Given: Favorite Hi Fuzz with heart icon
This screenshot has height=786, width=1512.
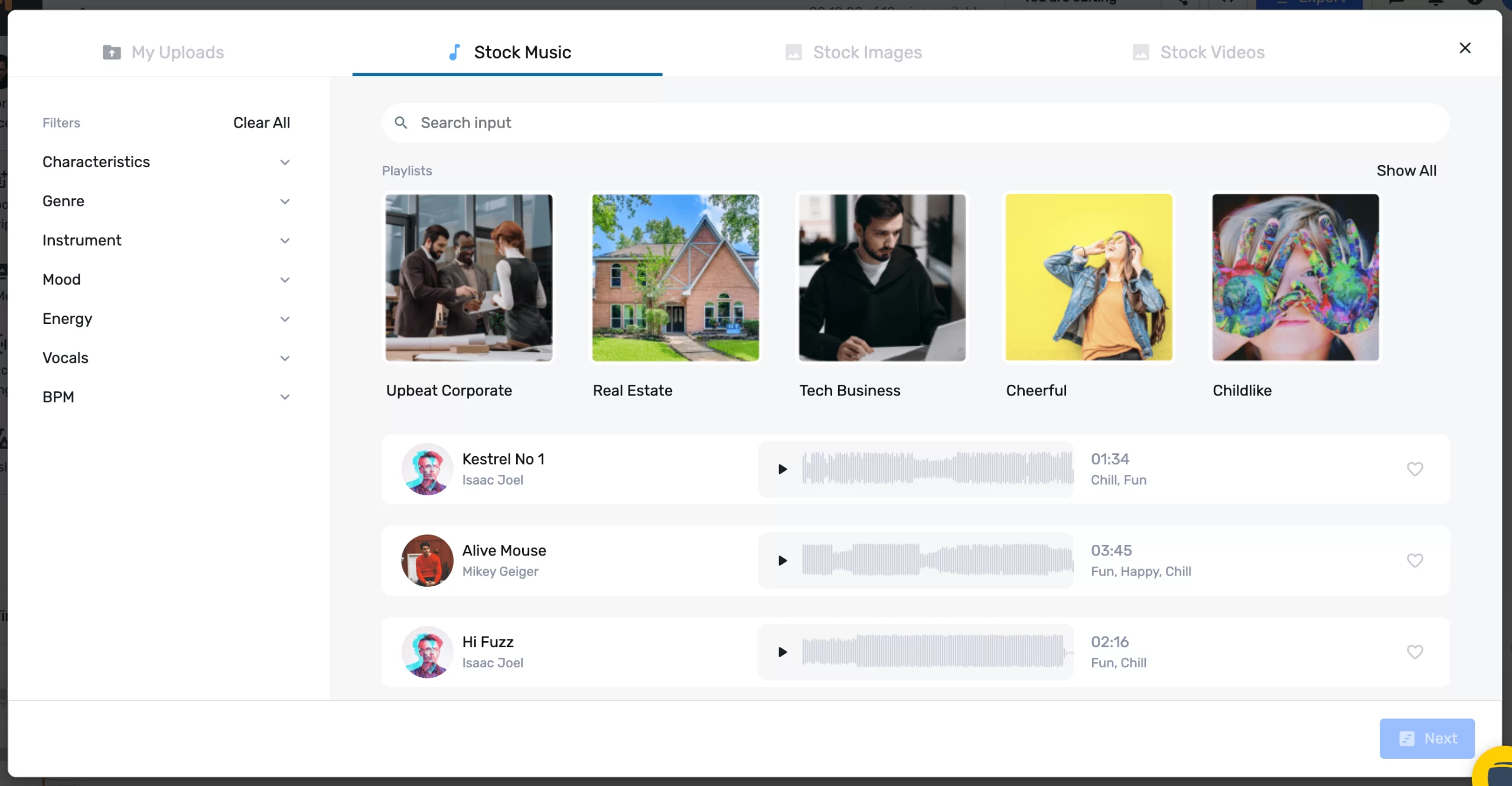Looking at the screenshot, I should (1415, 652).
